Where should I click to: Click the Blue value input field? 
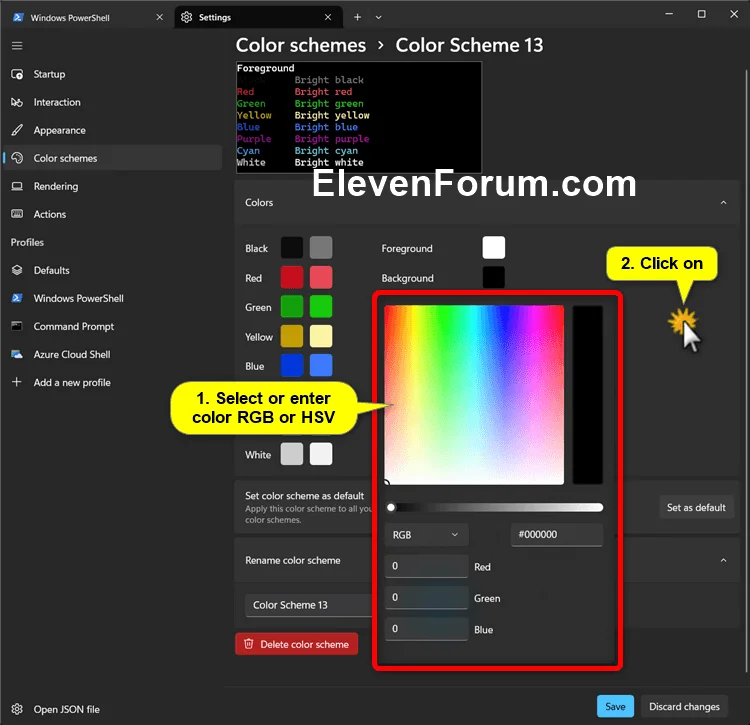coord(426,629)
